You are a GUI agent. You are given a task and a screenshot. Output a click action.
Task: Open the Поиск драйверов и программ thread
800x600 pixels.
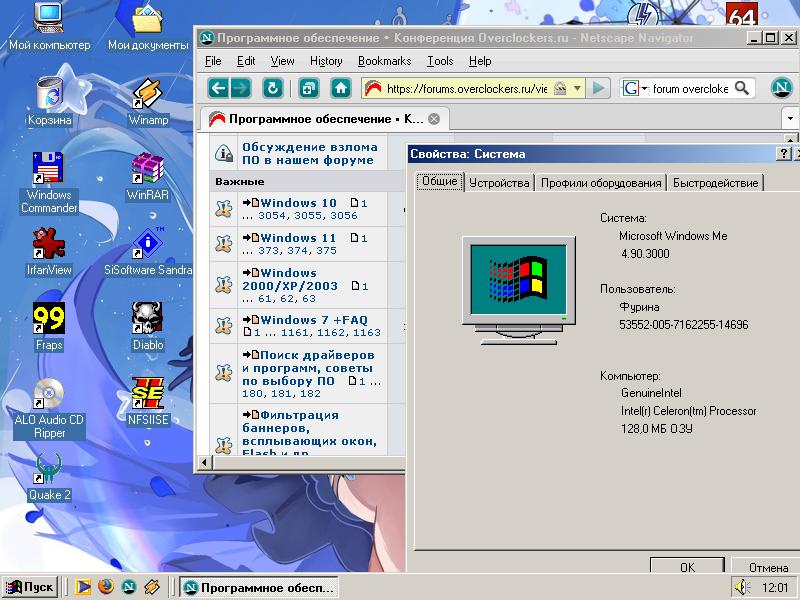click(308, 368)
